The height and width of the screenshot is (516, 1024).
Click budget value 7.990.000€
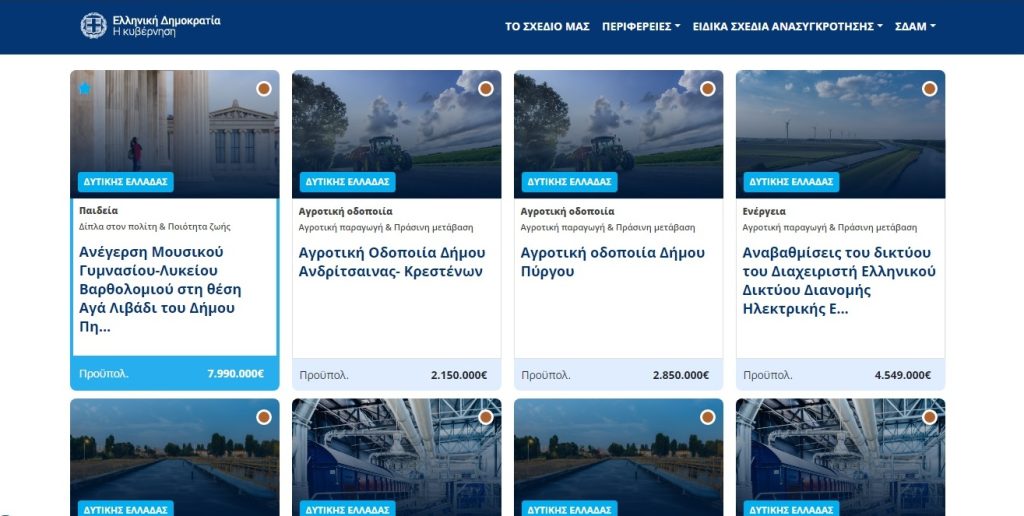tap(236, 374)
